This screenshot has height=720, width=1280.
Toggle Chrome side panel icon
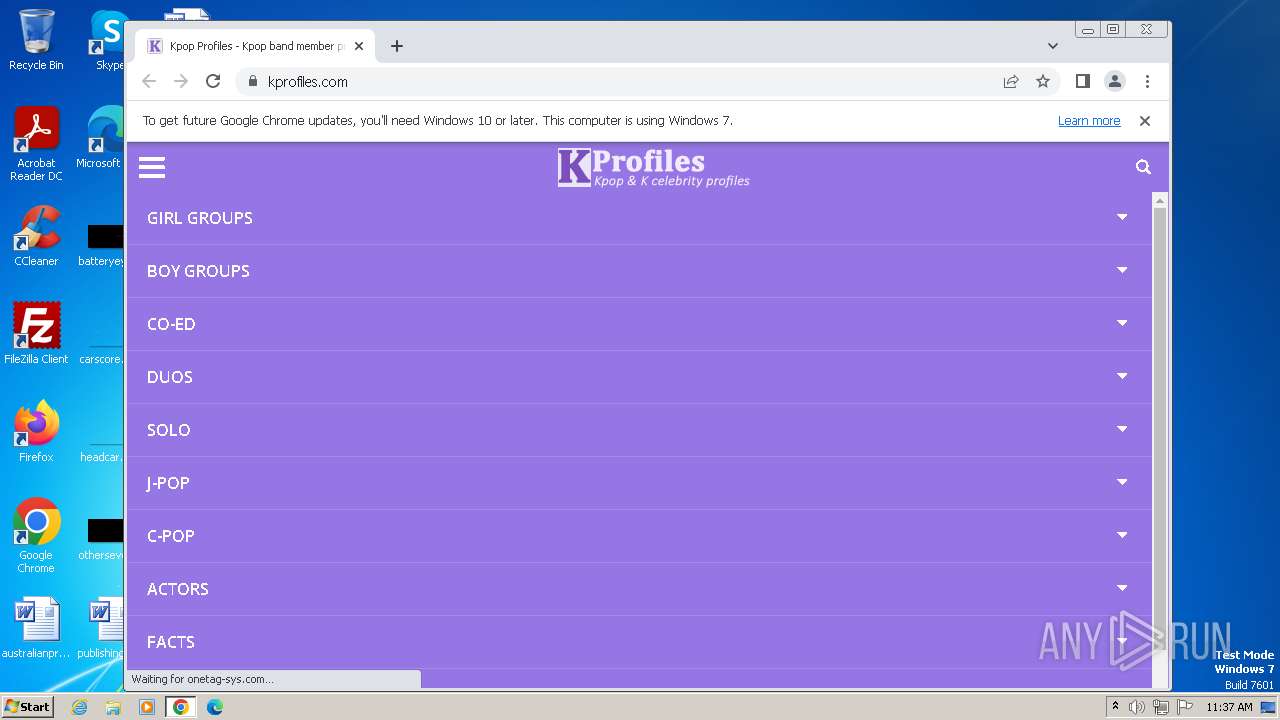pos(1082,82)
